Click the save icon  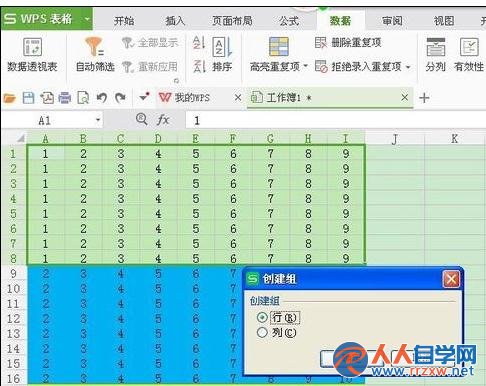click(x=28, y=98)
